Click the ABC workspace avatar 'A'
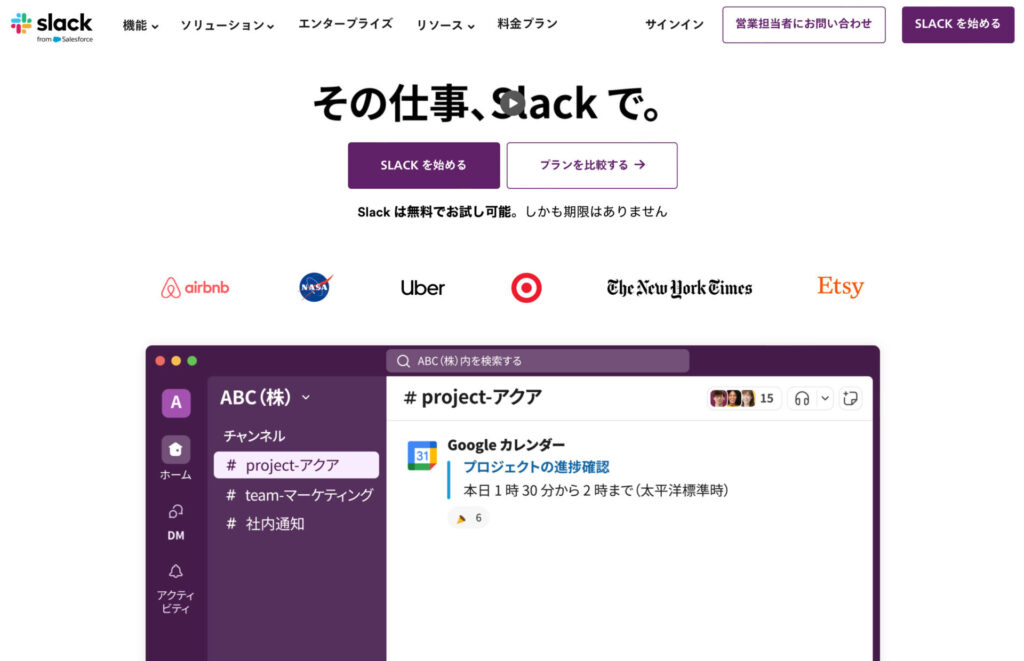 pos(176,402)
